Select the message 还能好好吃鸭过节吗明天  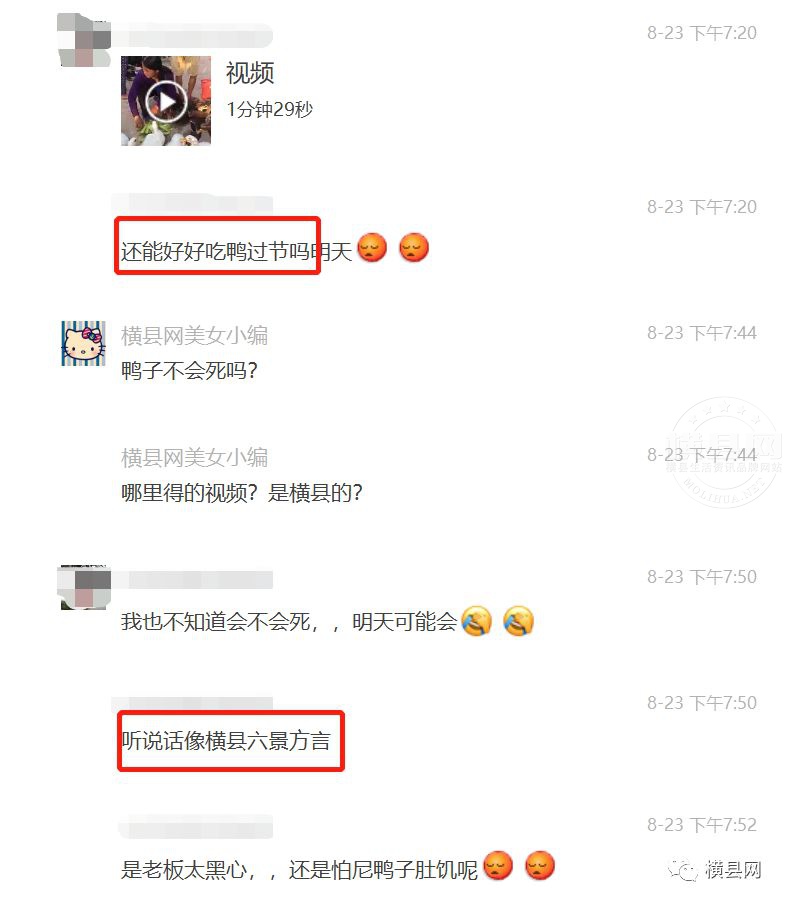pyautogui.click(x=236, y=251)
